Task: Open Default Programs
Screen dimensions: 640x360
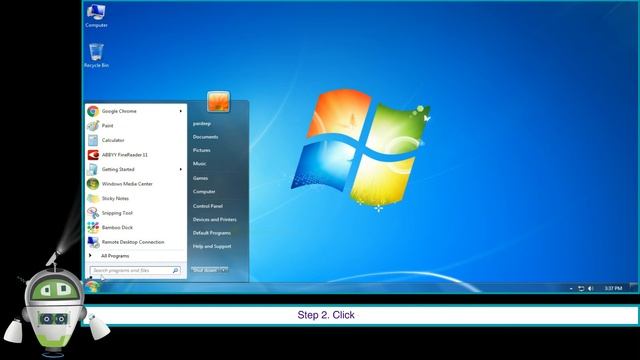Action: click(212, 233)
